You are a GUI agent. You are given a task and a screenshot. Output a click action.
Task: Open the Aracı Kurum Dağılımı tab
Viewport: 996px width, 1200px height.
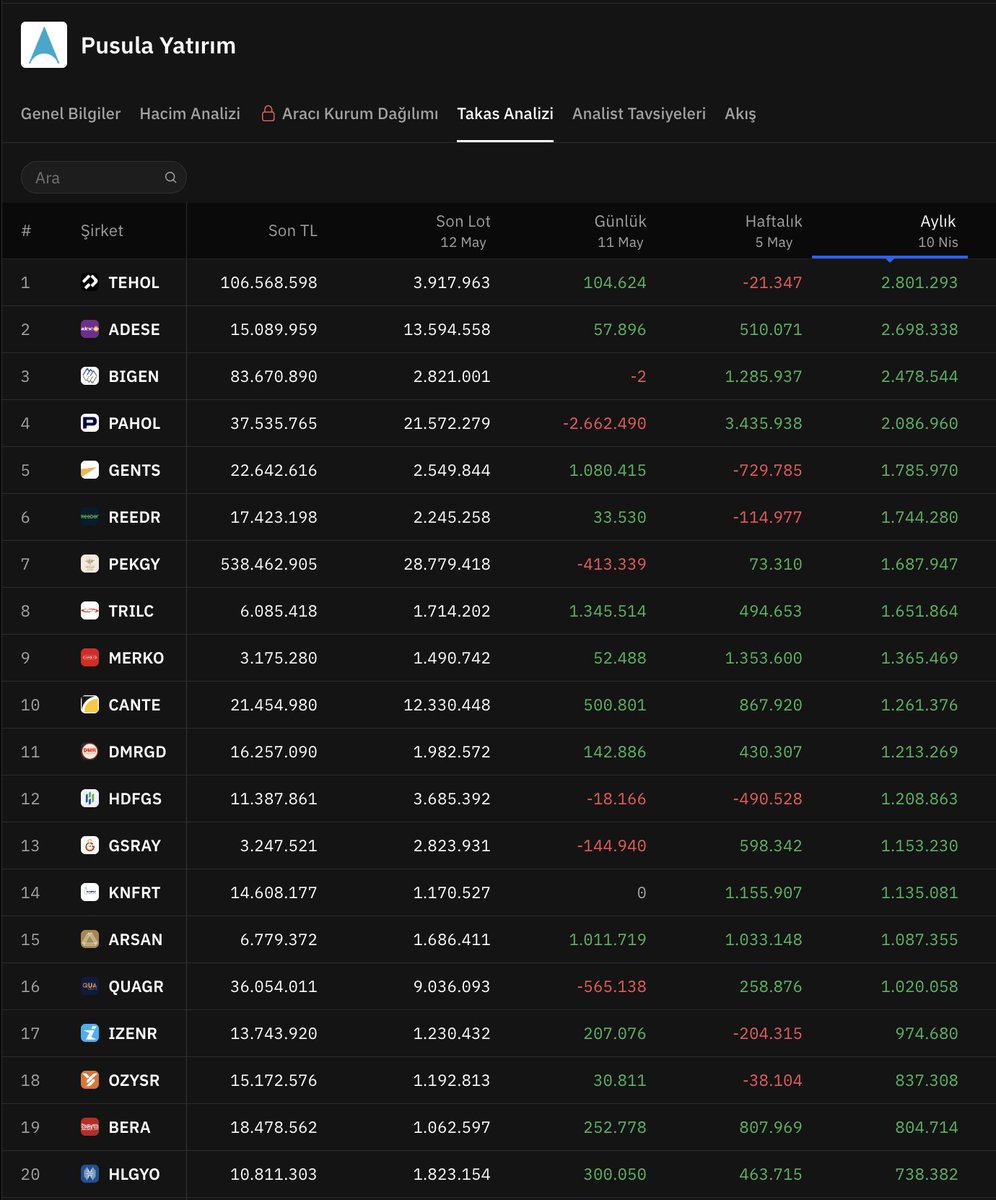coord(349,114)
